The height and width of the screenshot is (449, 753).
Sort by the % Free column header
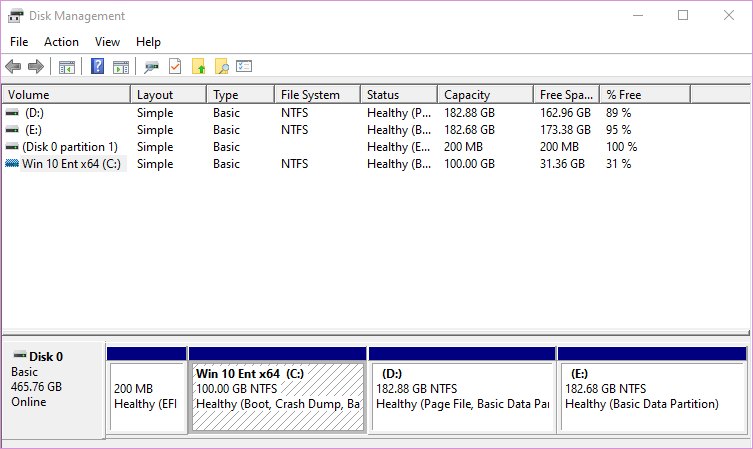(645, 95)
